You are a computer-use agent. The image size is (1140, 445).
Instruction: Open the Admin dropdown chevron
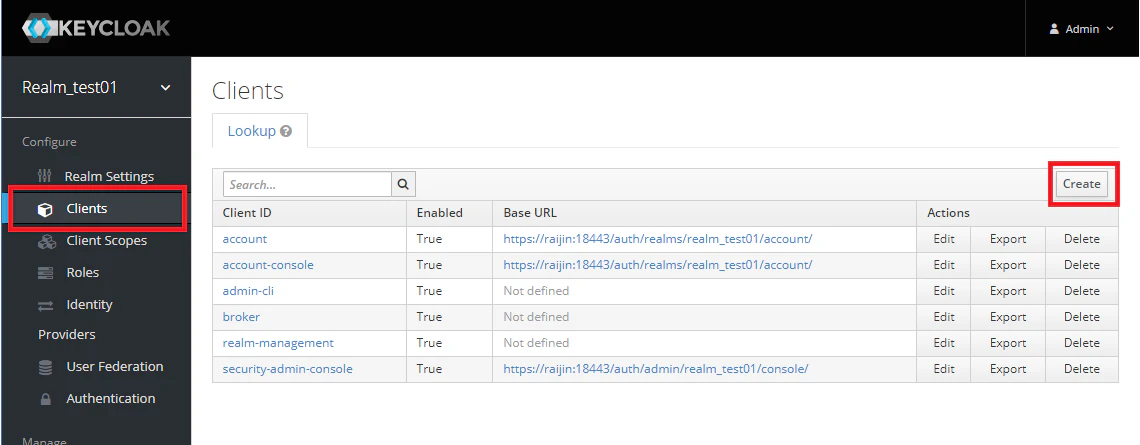1109,29
